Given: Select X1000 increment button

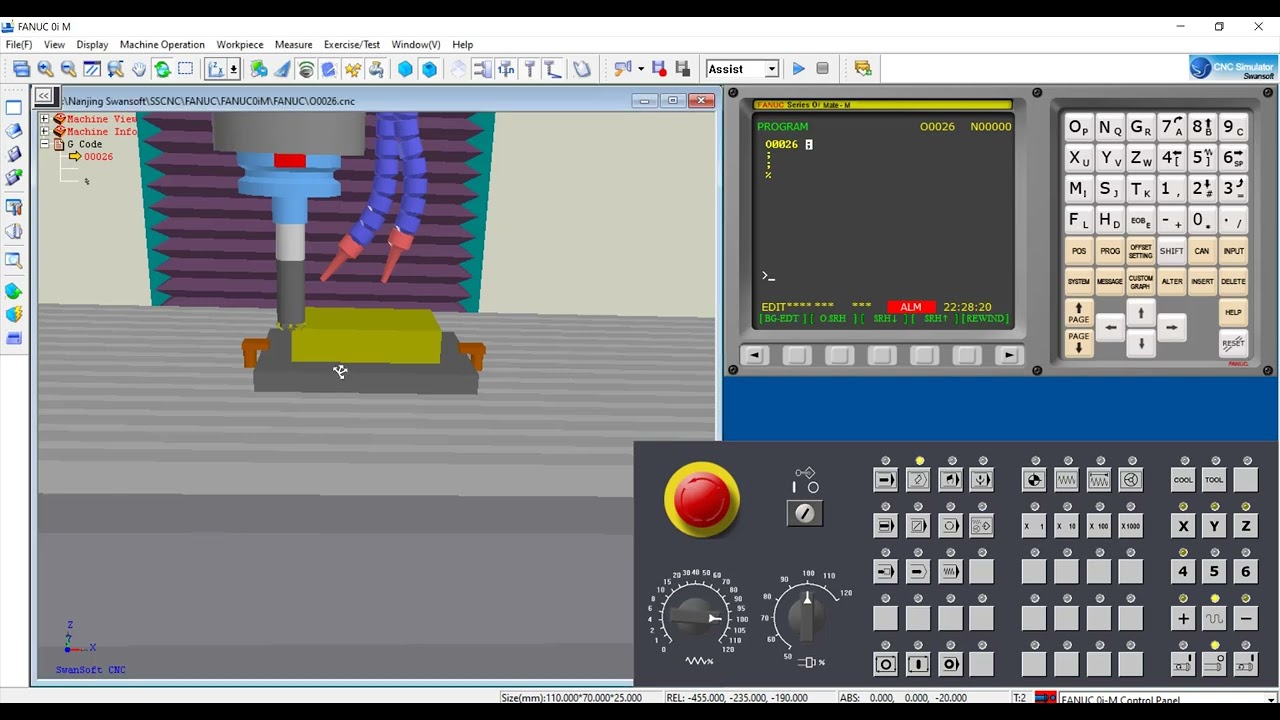Looking at the screenshot, I should (x=1131, y=526).
